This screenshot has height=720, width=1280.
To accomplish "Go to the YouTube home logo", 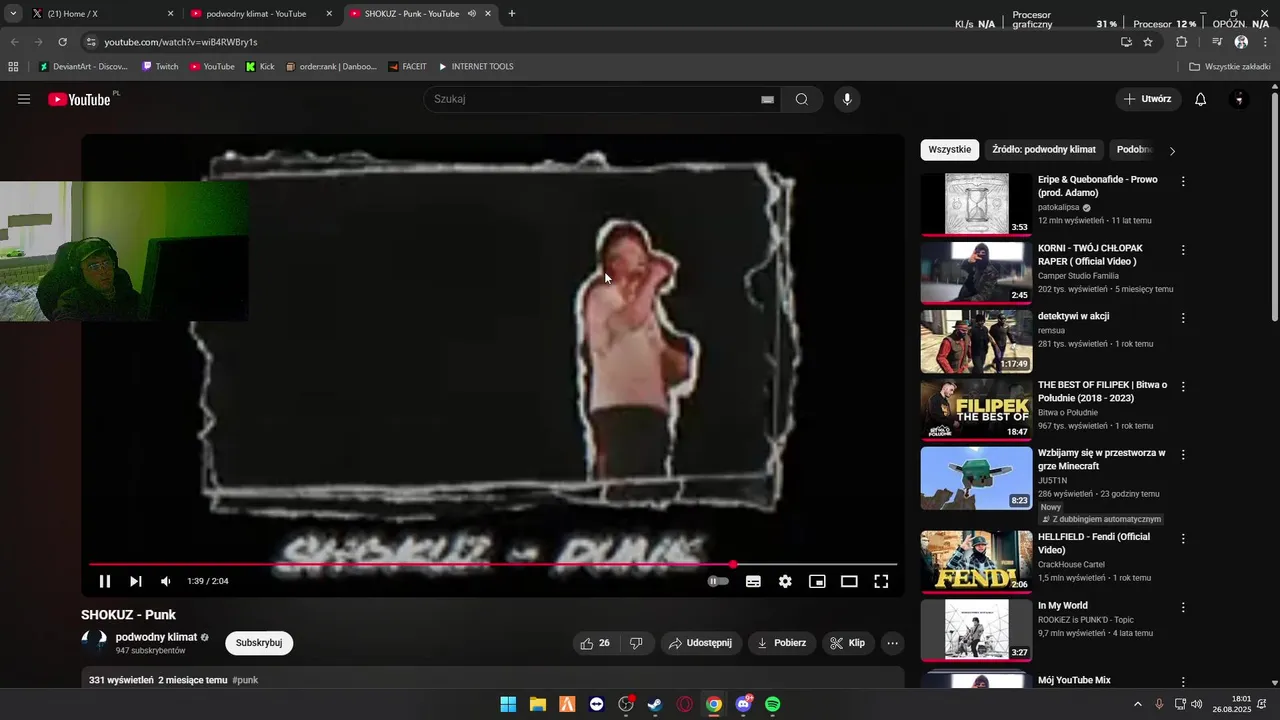I will pos(79,99).
